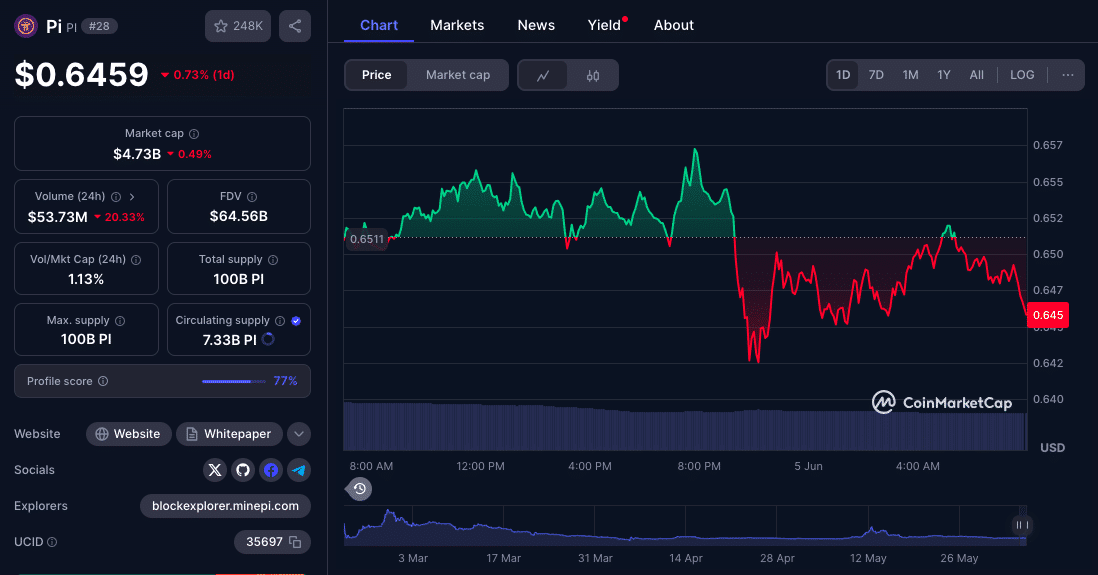Viewport: 1098px width, 575px height.
Task: Click the mini timeline overview chart
Action: pyautogui.click(x=685, y=525)
